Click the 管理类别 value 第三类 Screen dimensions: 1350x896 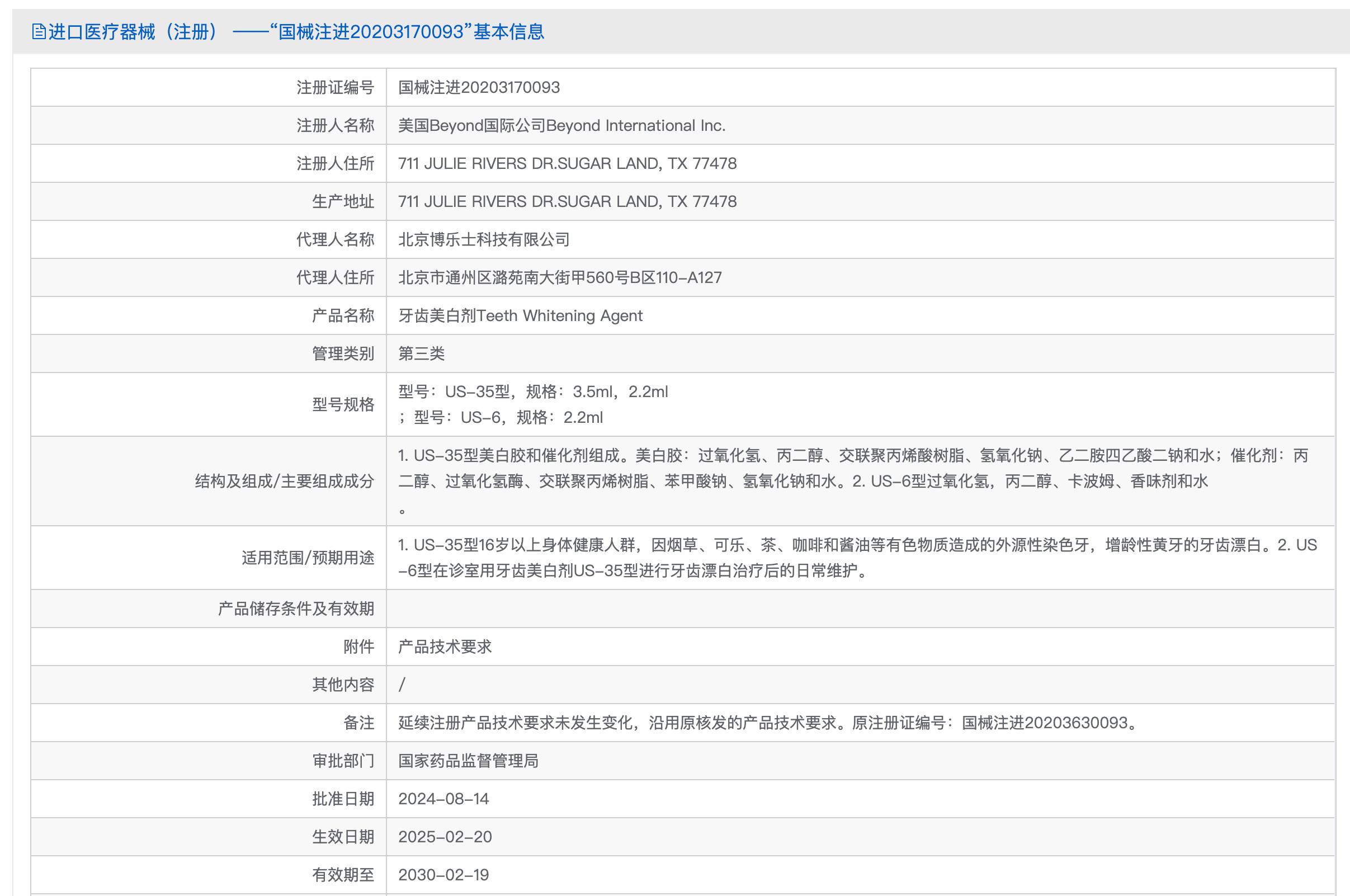[421, 353]
